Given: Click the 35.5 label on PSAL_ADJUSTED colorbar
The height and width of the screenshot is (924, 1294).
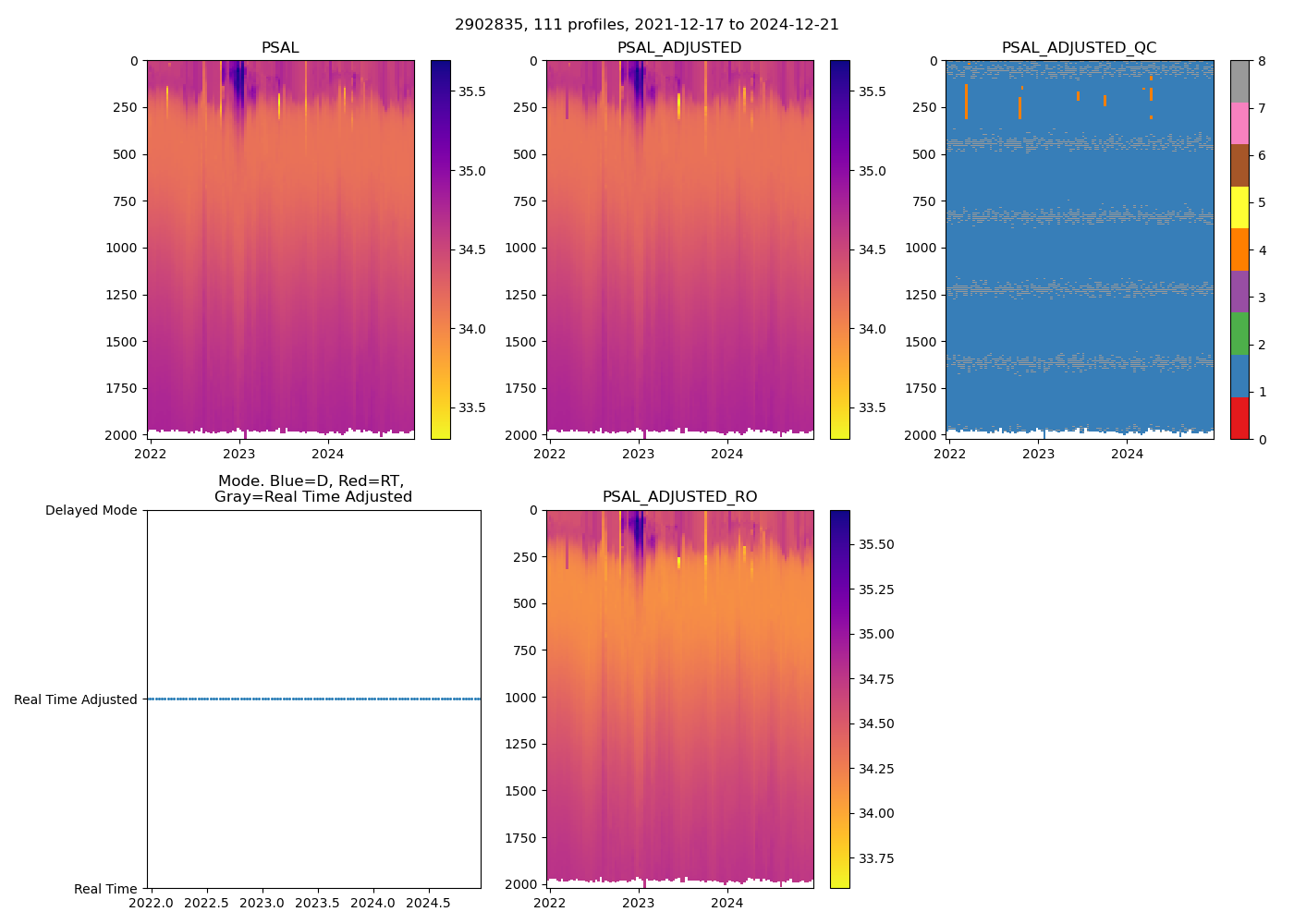Looking at the screenshot, I should [871, 91].
